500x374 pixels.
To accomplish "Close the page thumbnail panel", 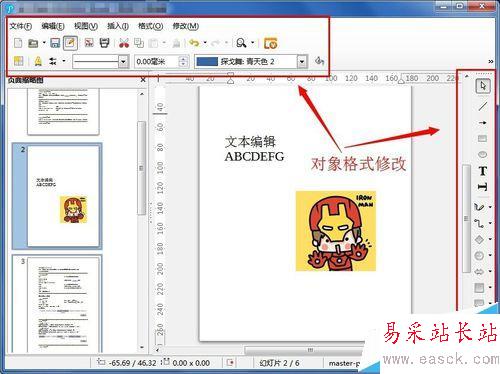I will 143,80.
